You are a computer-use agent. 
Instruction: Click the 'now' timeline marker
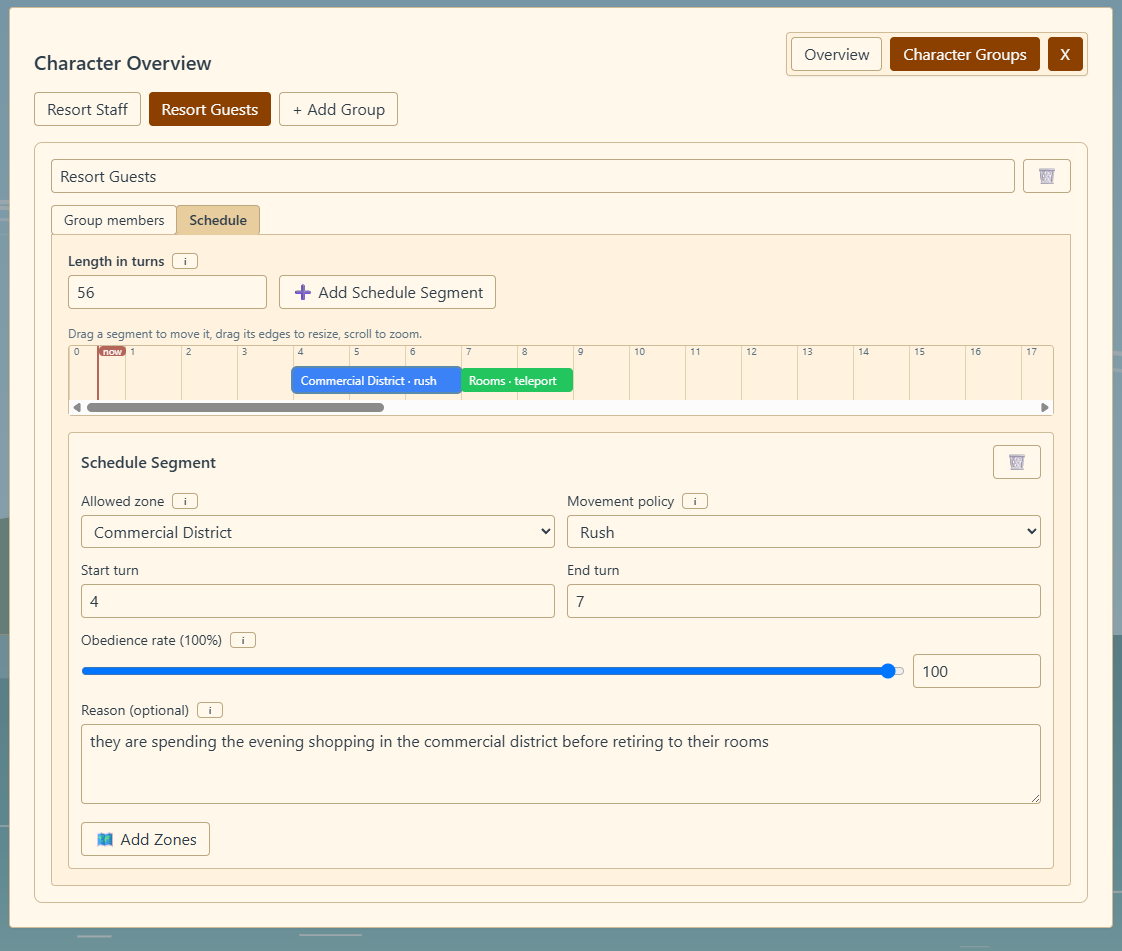click(x=112, y=351)
